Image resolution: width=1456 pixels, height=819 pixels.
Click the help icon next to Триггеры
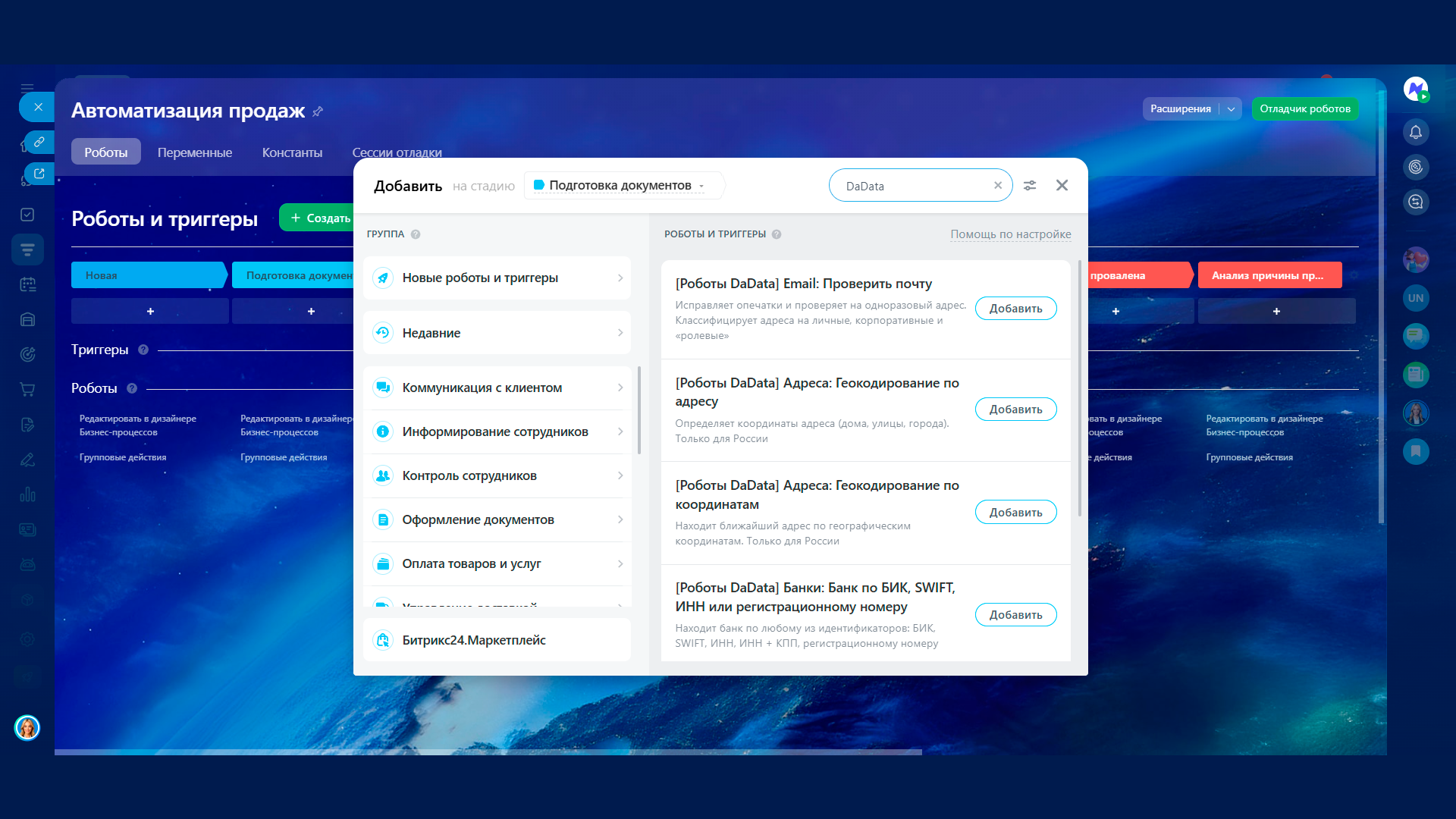tap(143, 350)
